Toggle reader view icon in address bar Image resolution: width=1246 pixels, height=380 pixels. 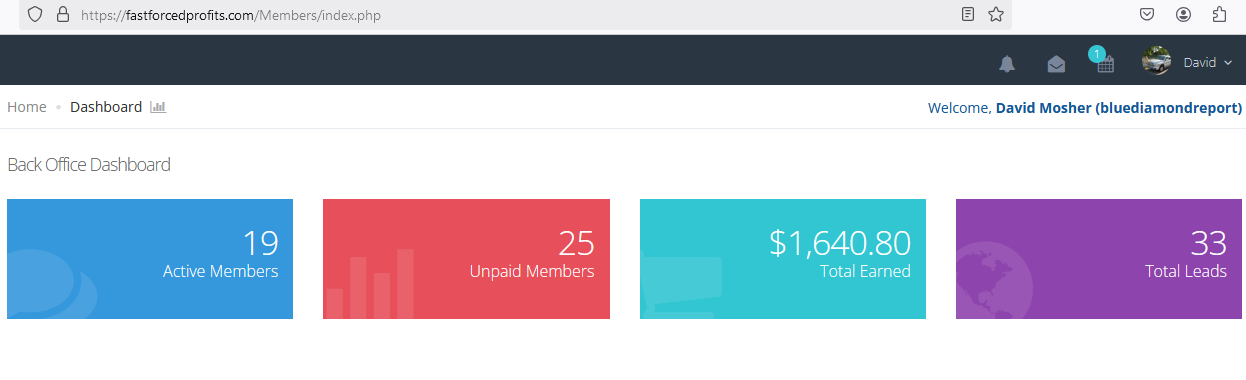click(x=967, y=14)
